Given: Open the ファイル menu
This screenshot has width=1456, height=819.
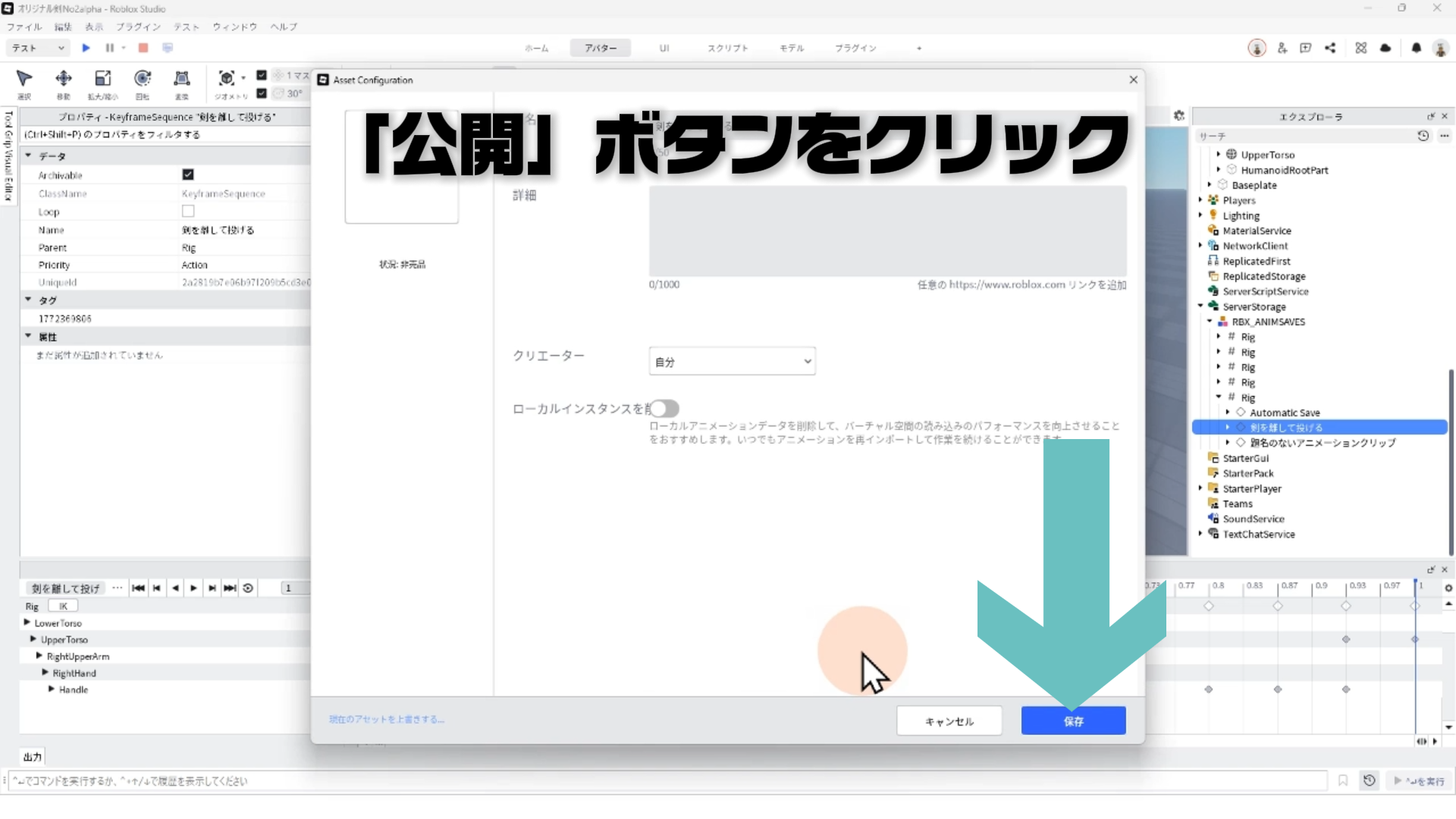Looking at the screenshot, I should pyautogui.click(x=24, y=27).
